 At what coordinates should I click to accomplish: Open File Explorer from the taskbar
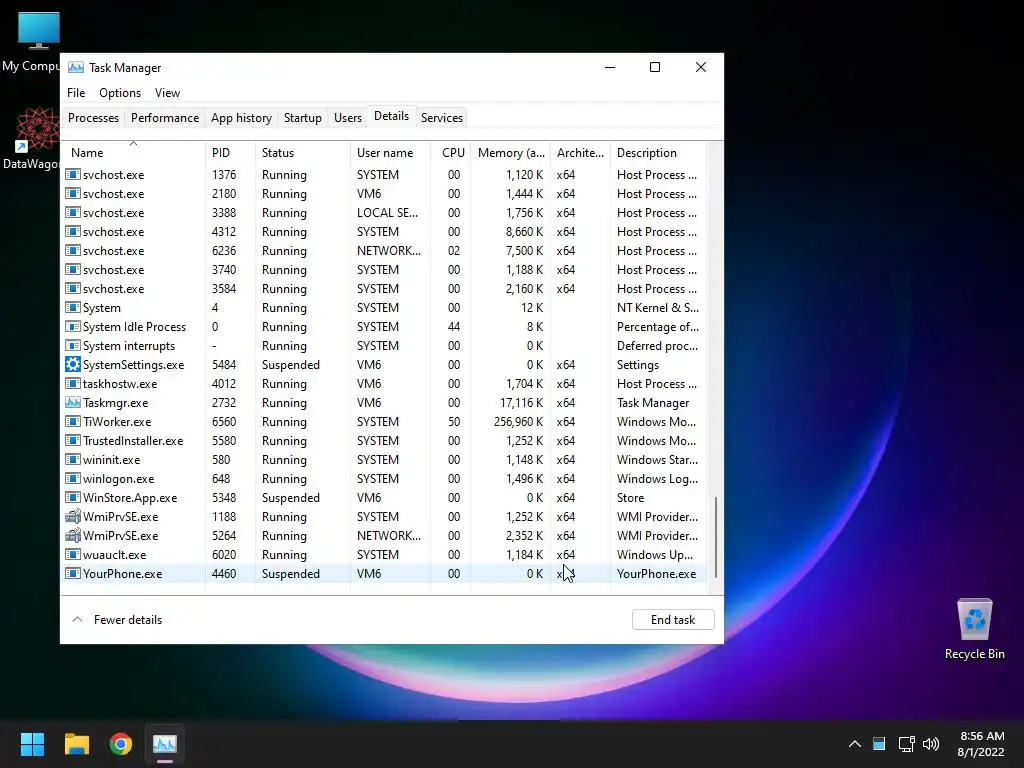[x=76, y=744]
